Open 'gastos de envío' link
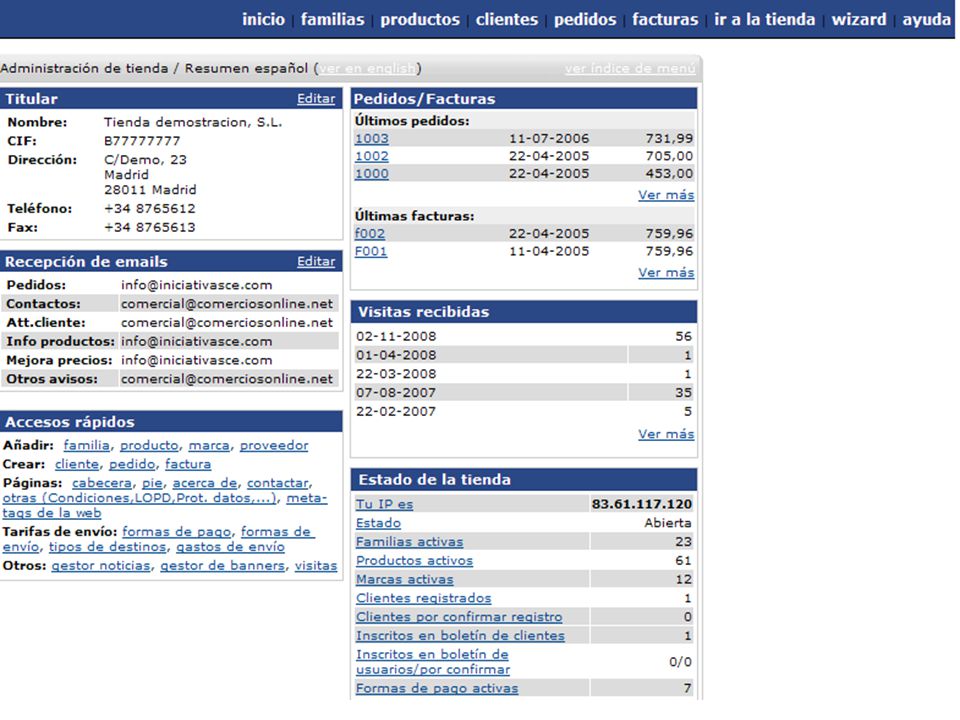Viewport: 960px width, 720px height. 230,547
